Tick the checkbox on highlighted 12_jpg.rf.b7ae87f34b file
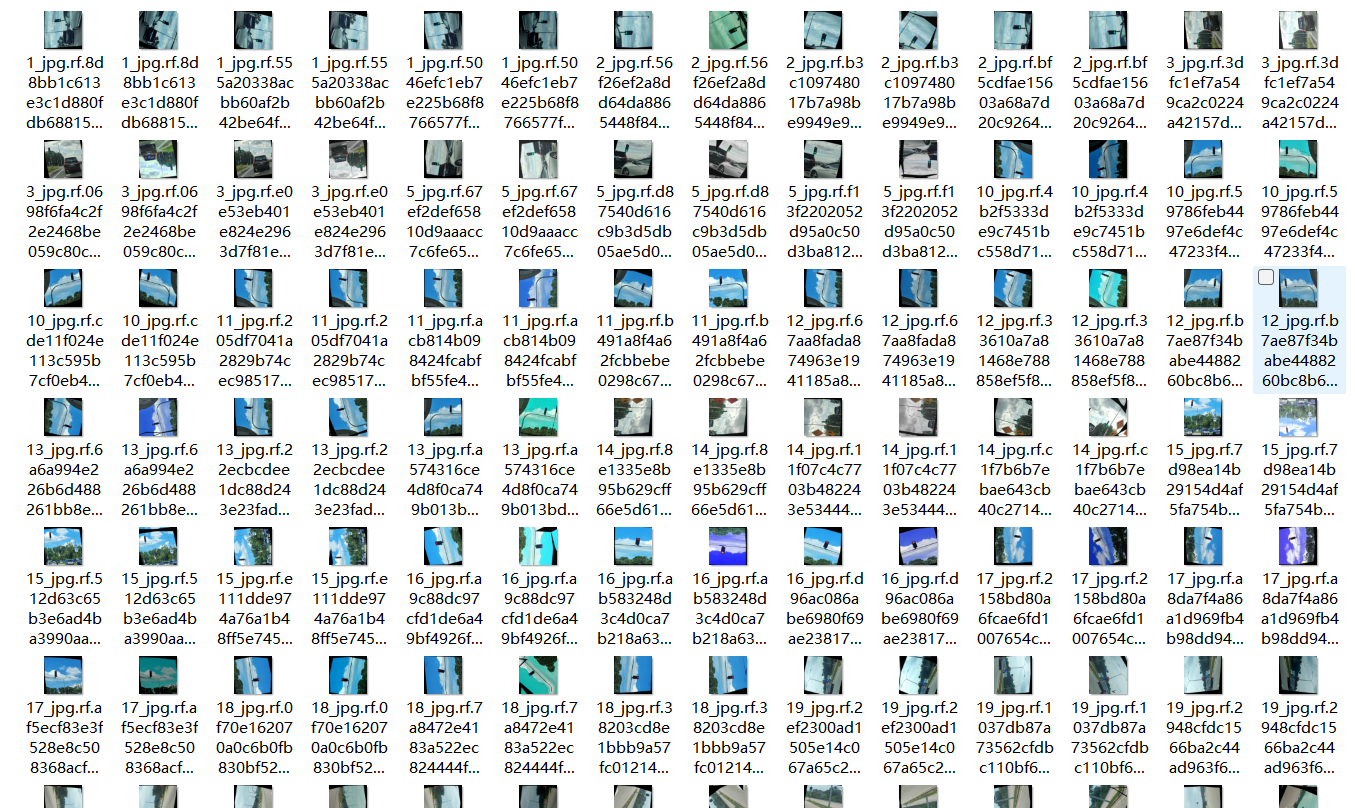 point(1266,277)
